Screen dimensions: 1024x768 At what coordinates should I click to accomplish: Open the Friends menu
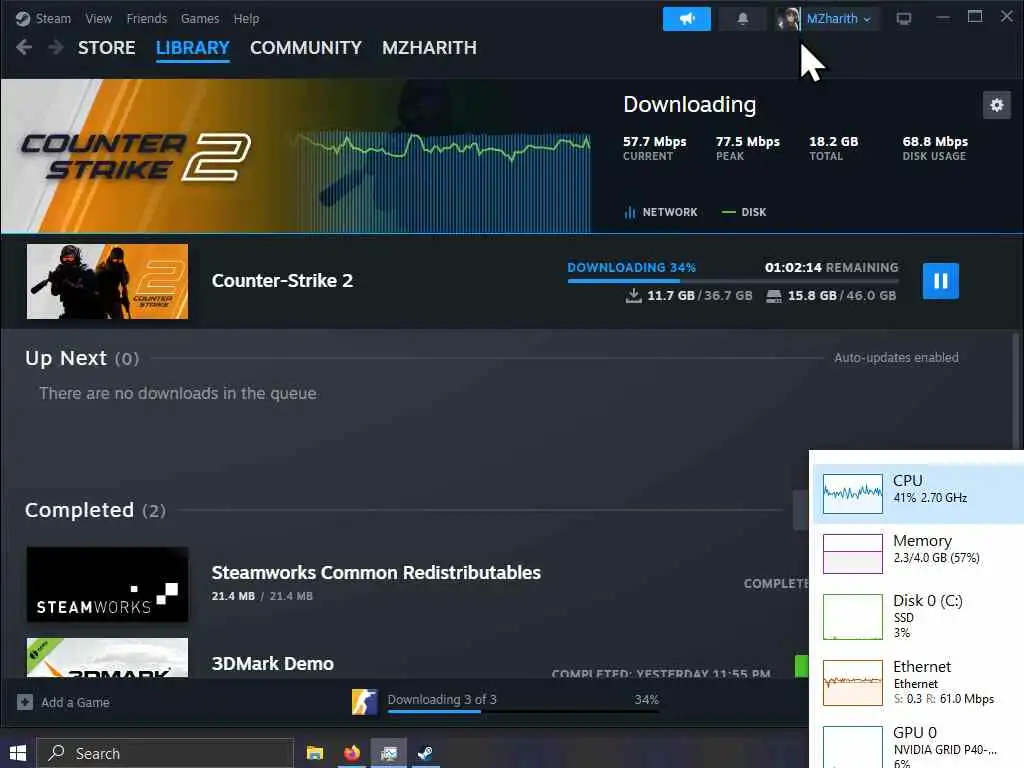tap(146, 18)
